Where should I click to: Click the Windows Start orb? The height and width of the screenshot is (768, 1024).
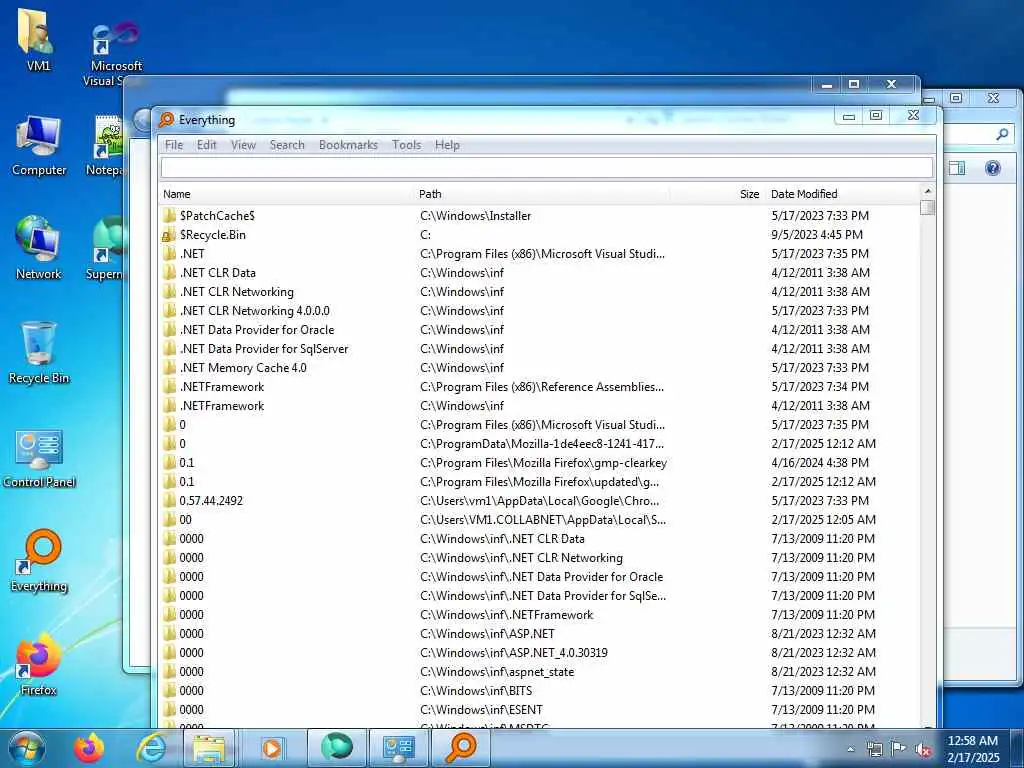[x=27, y=748]
